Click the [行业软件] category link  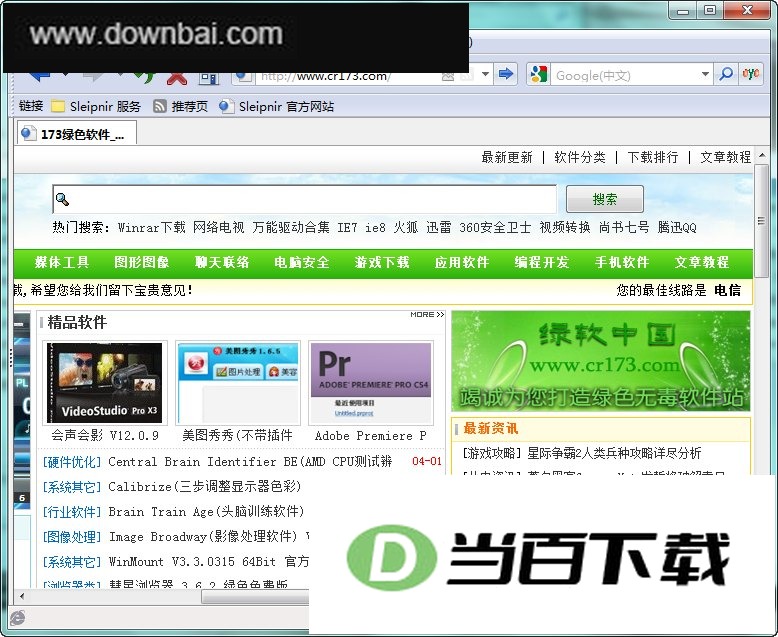click(72, 511)
